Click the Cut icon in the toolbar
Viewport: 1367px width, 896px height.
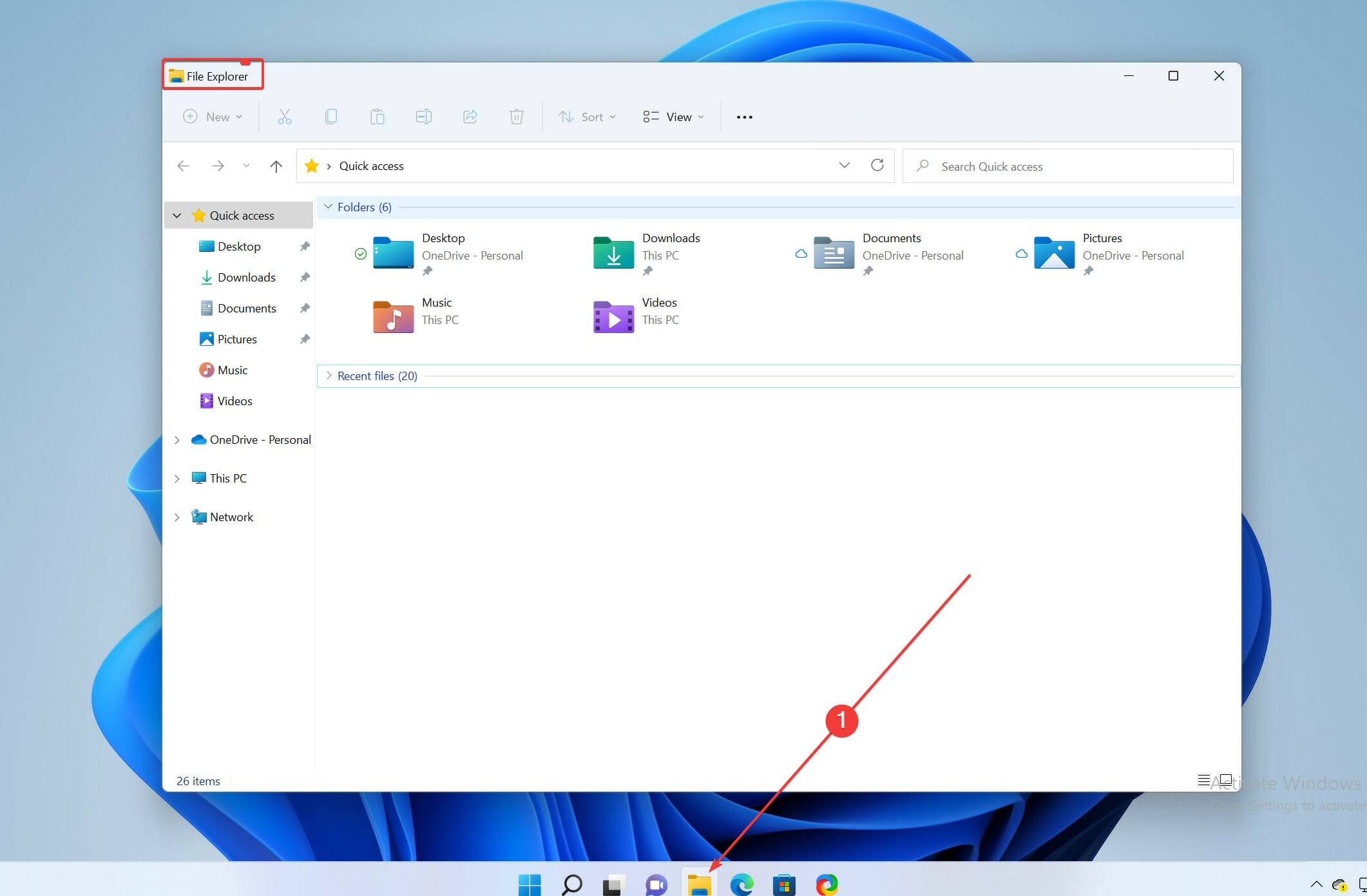pyautogui.click(x=284, y=117)
